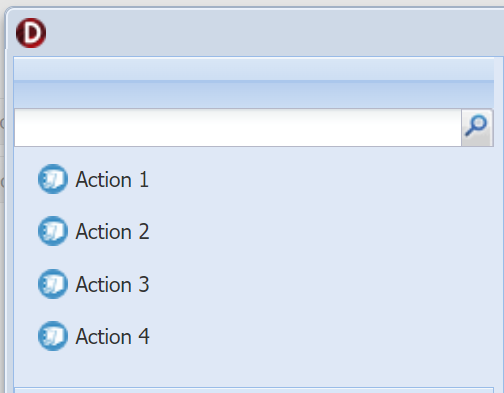The image size is (504, 393).
Task: Select the blue icon beside Action 1
Action: coord(53,179)
